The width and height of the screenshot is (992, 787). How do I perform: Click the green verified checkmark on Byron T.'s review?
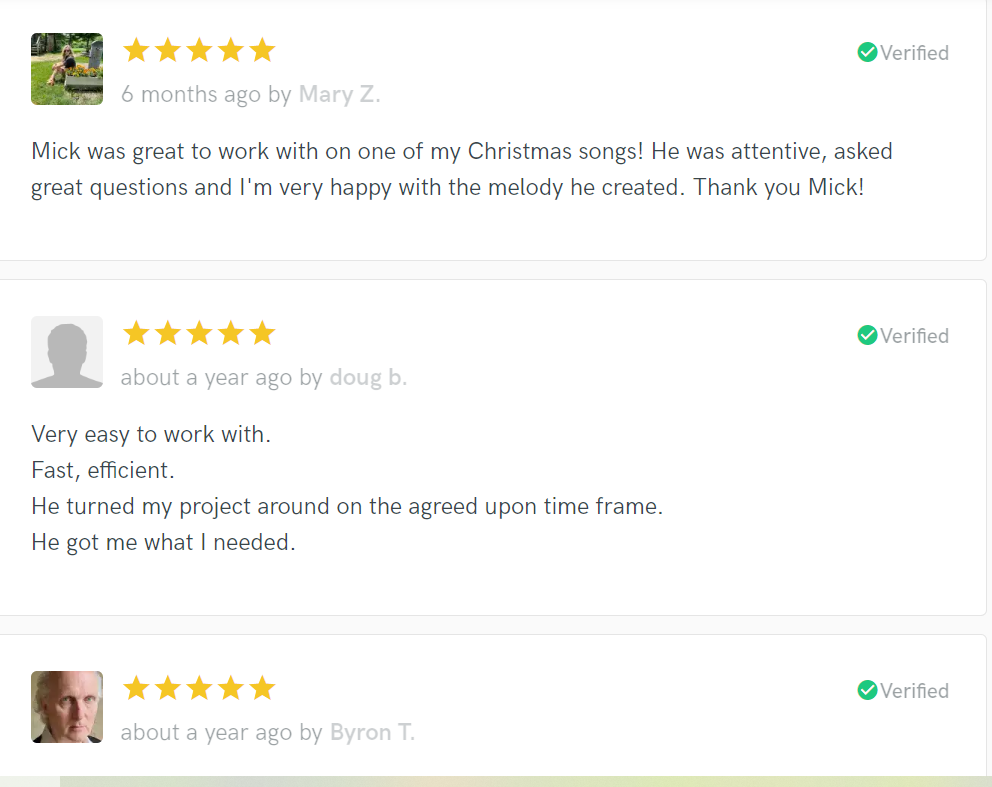pos(867,691)
